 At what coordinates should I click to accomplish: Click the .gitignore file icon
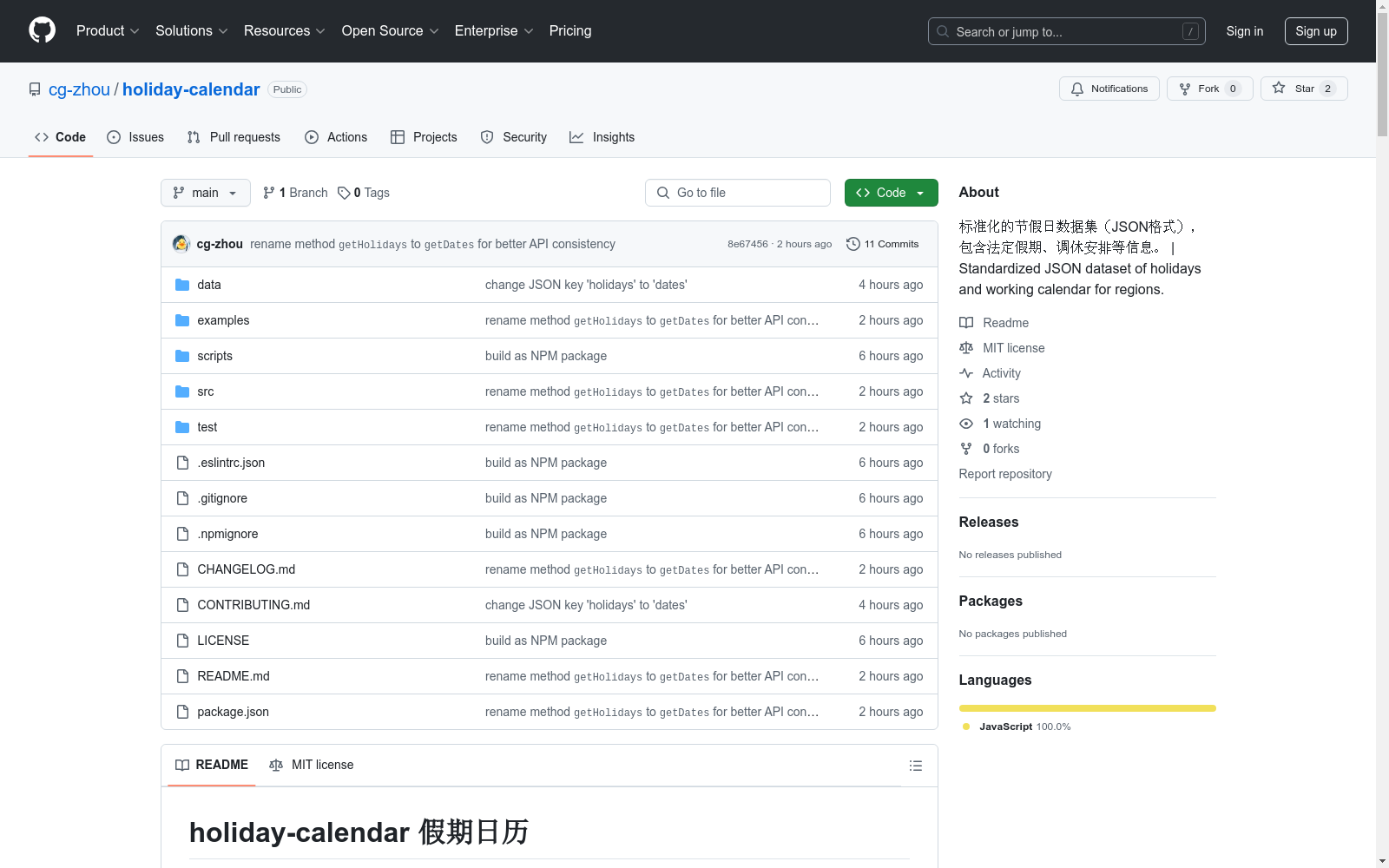[x=182, y=498]
